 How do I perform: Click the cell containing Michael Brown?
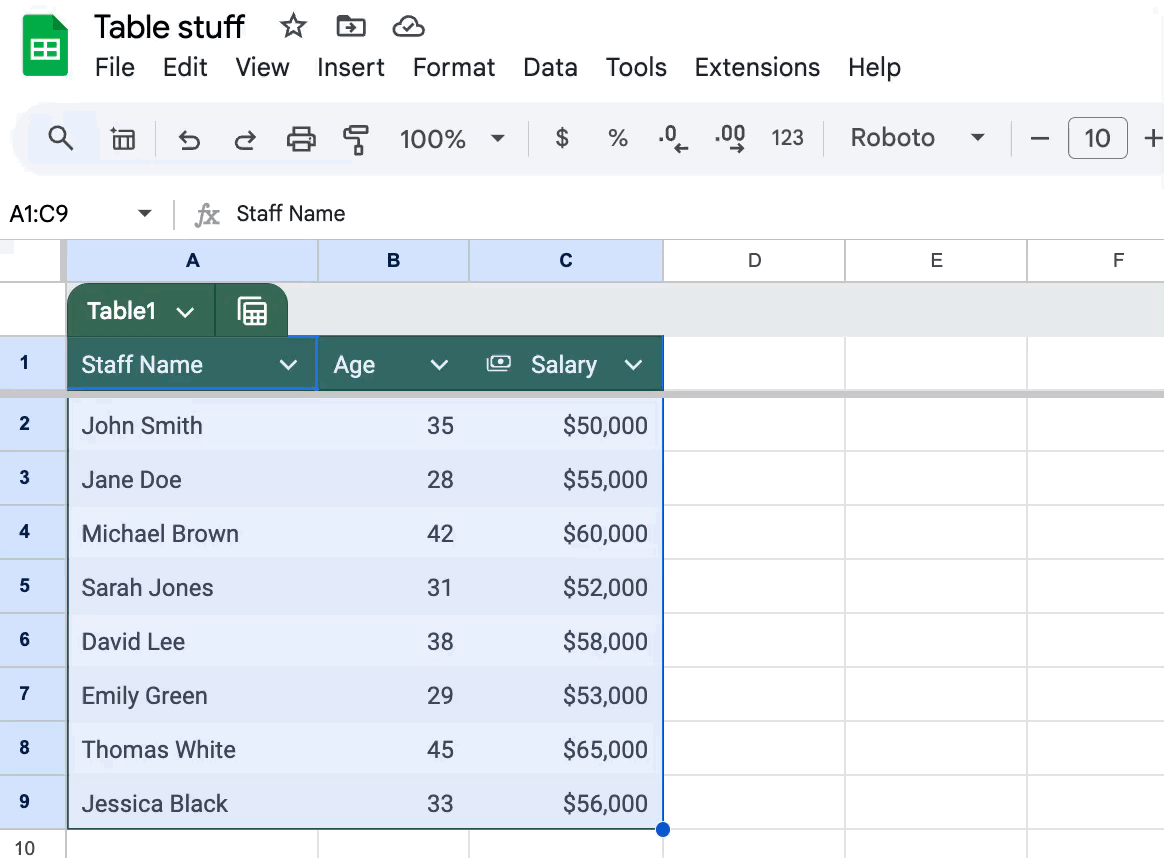(x=160, y=534)
